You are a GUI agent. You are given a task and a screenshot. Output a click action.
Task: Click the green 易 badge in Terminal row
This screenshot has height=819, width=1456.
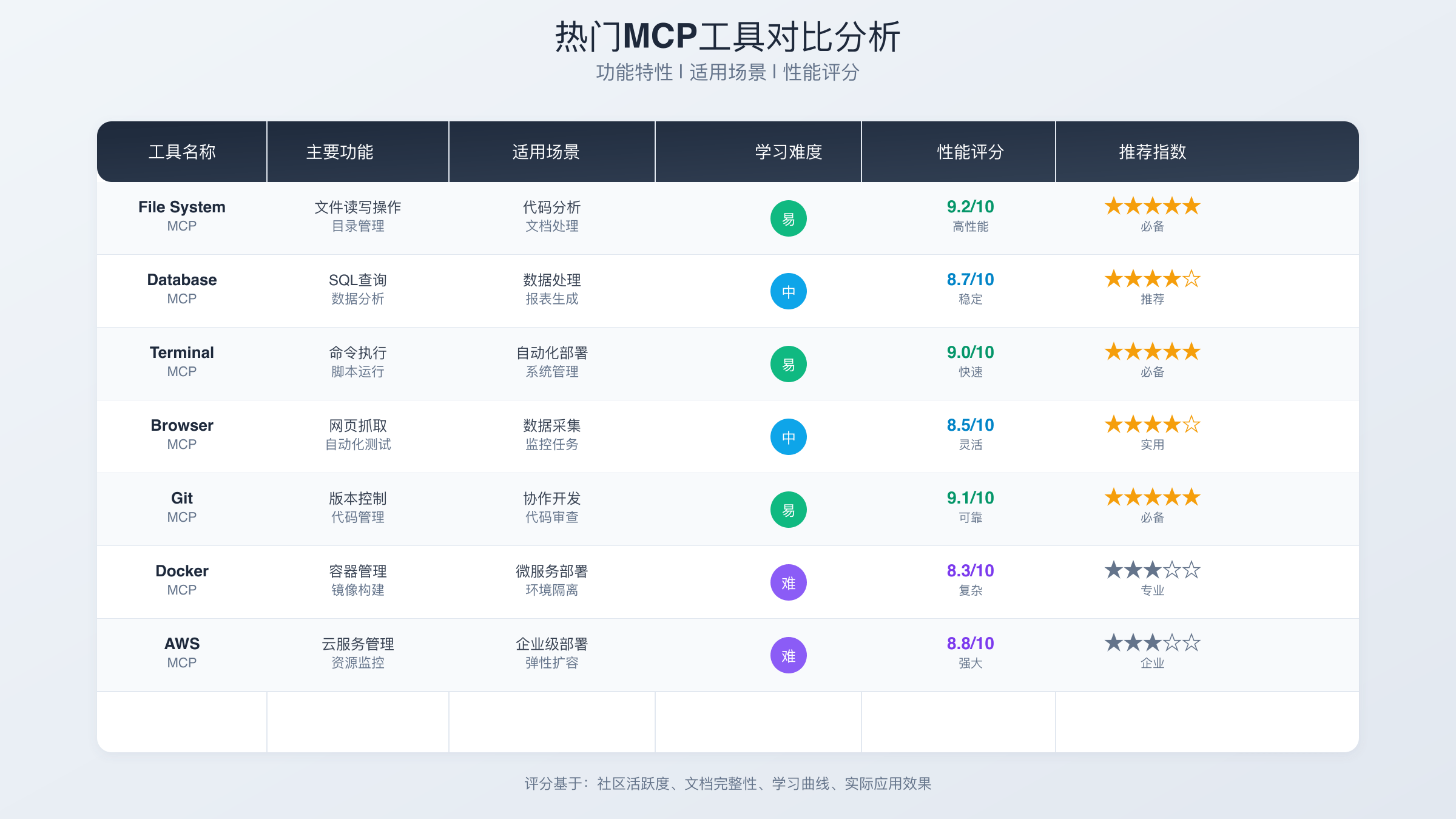click(x=788, y=364)
